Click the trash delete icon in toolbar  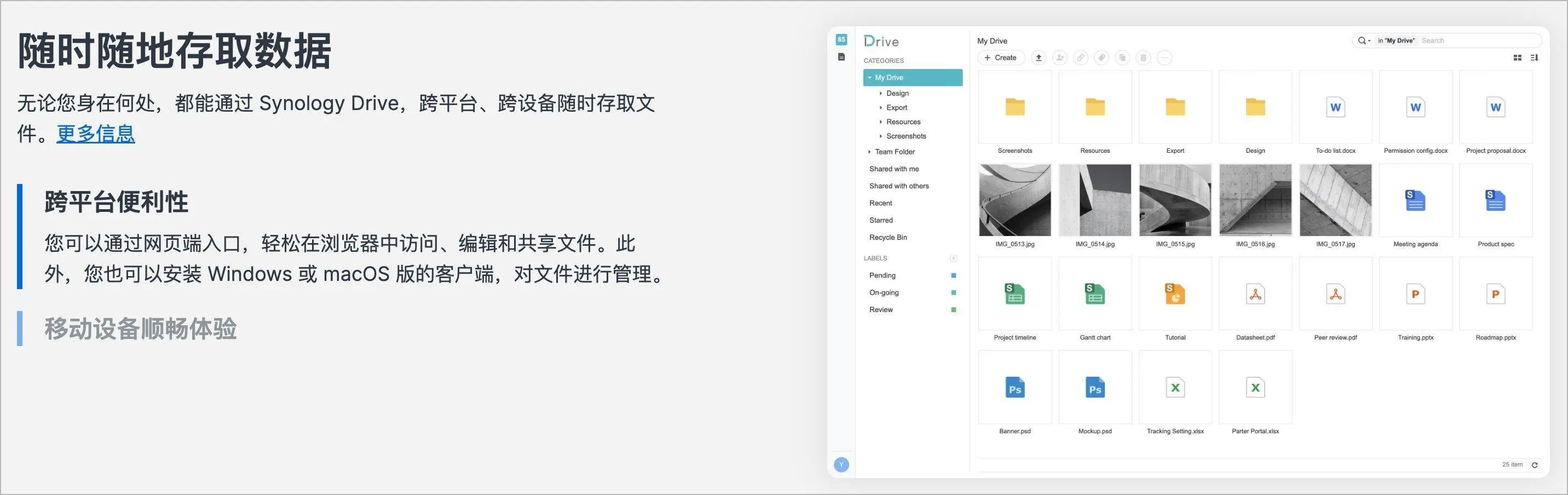(x=1143, y=58)
